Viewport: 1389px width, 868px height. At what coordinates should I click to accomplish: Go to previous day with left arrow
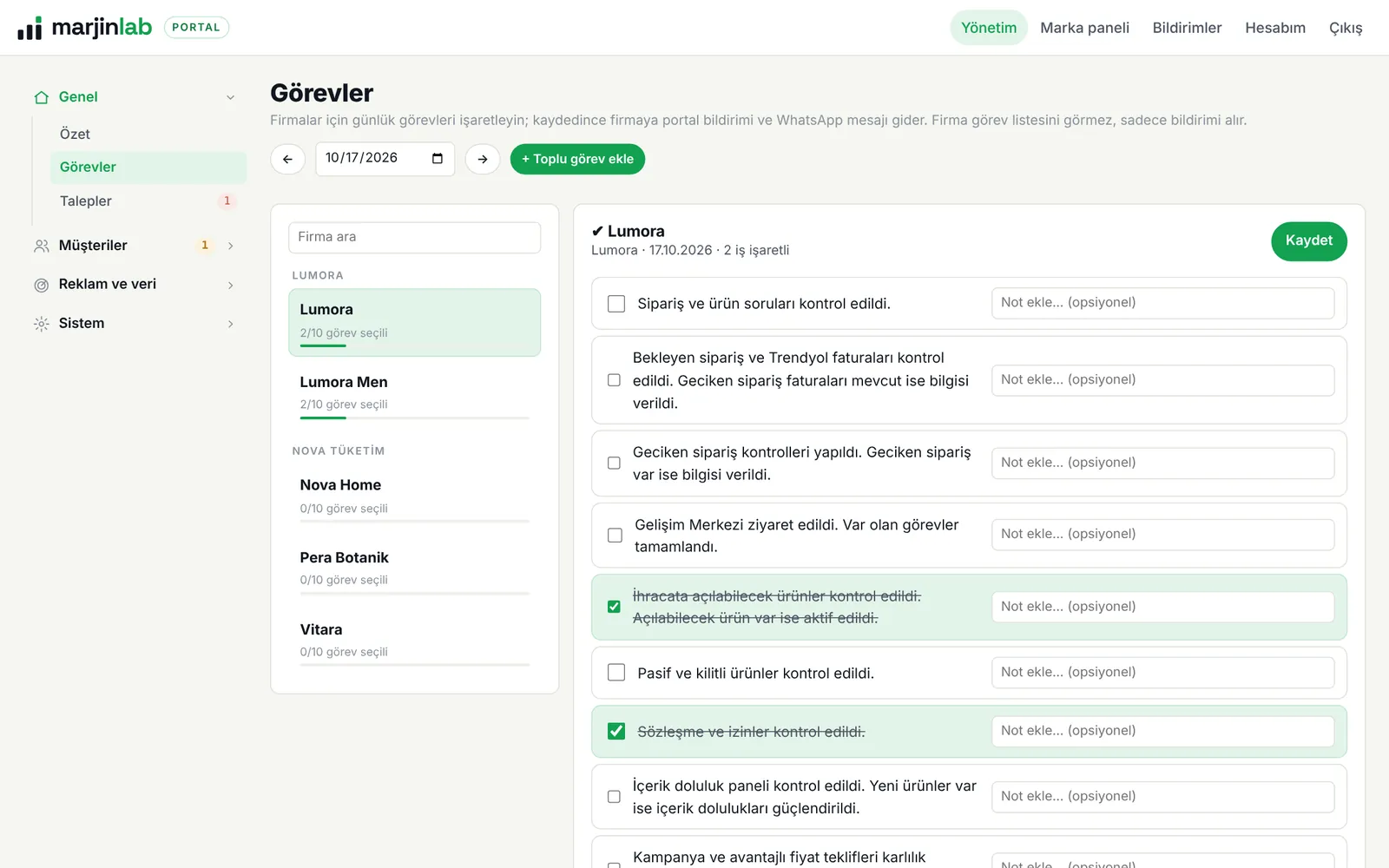pyautogui.click(x=287, y=159)
